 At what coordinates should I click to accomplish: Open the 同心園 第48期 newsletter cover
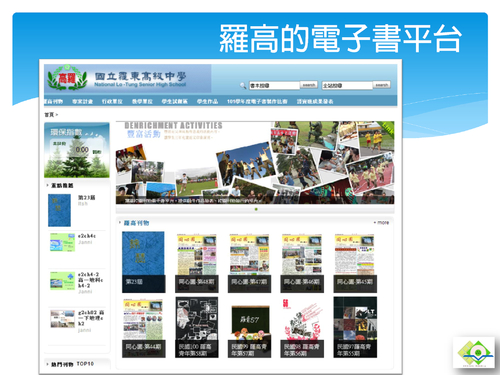click(197, 263)
